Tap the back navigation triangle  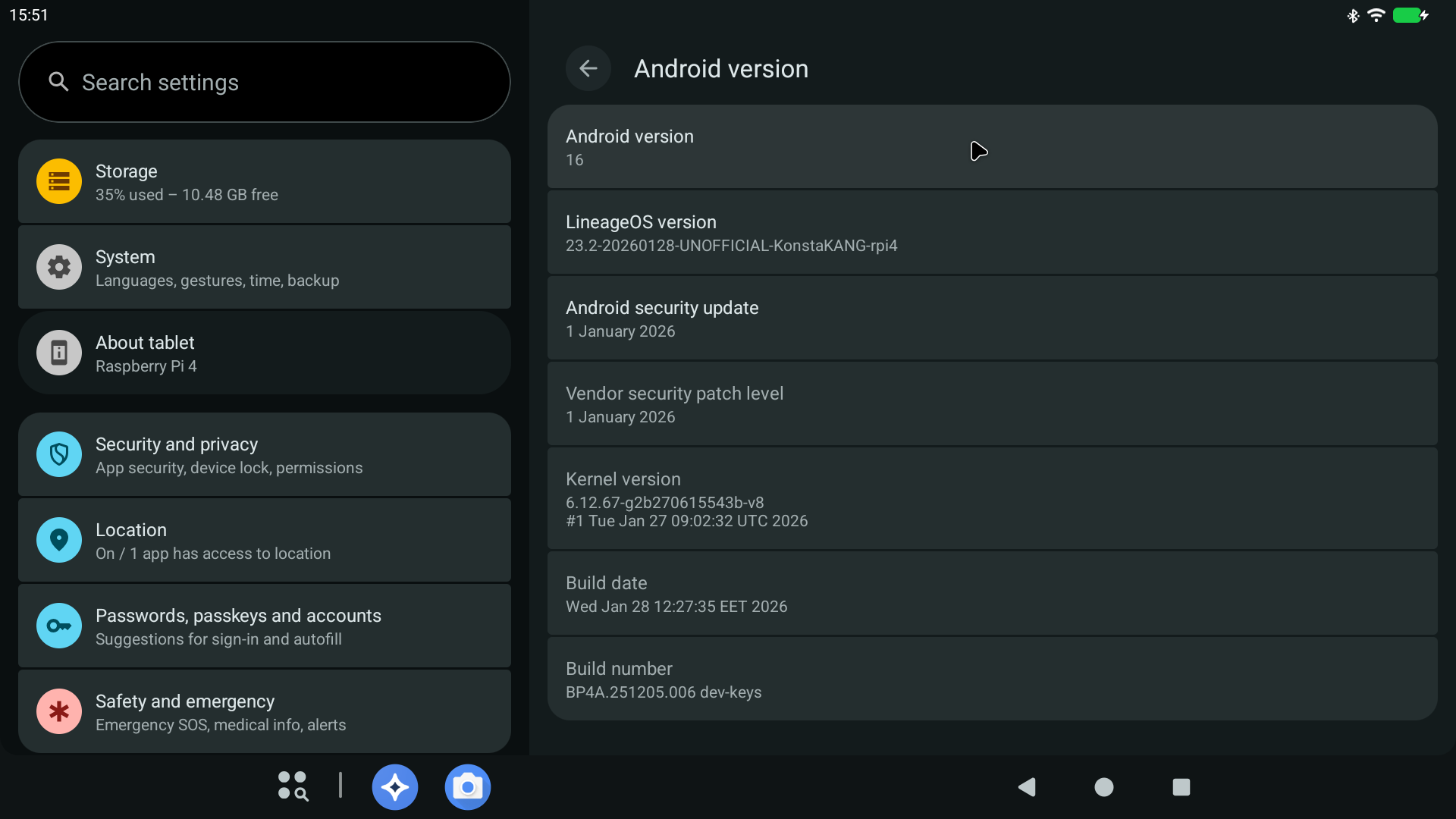tap(1027, 787)
